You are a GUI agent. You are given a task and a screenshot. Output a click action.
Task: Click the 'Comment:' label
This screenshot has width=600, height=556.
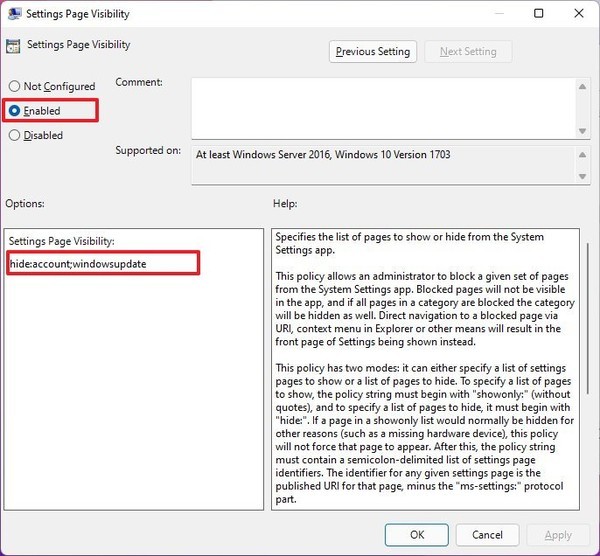click(x=139, y=82)
